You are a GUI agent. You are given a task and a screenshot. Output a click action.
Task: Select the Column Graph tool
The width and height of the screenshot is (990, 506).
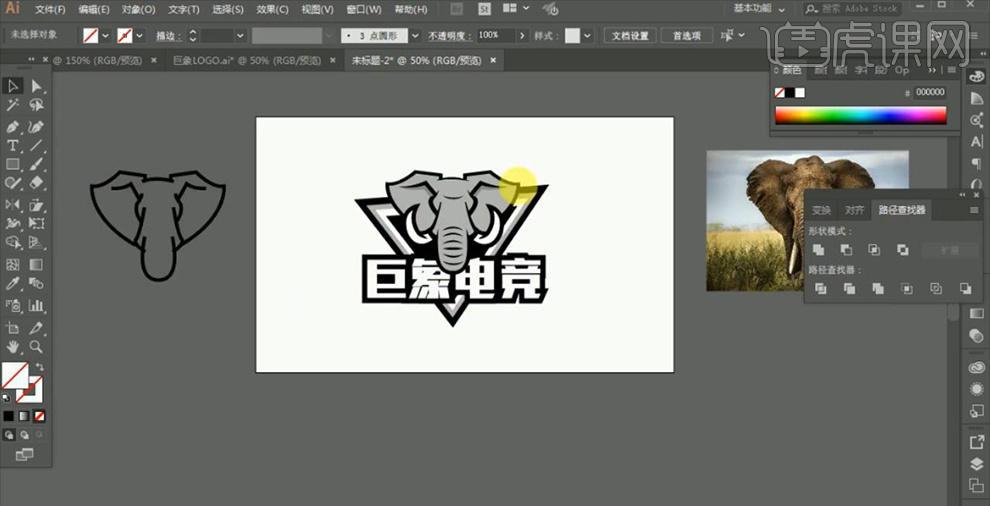37,305
